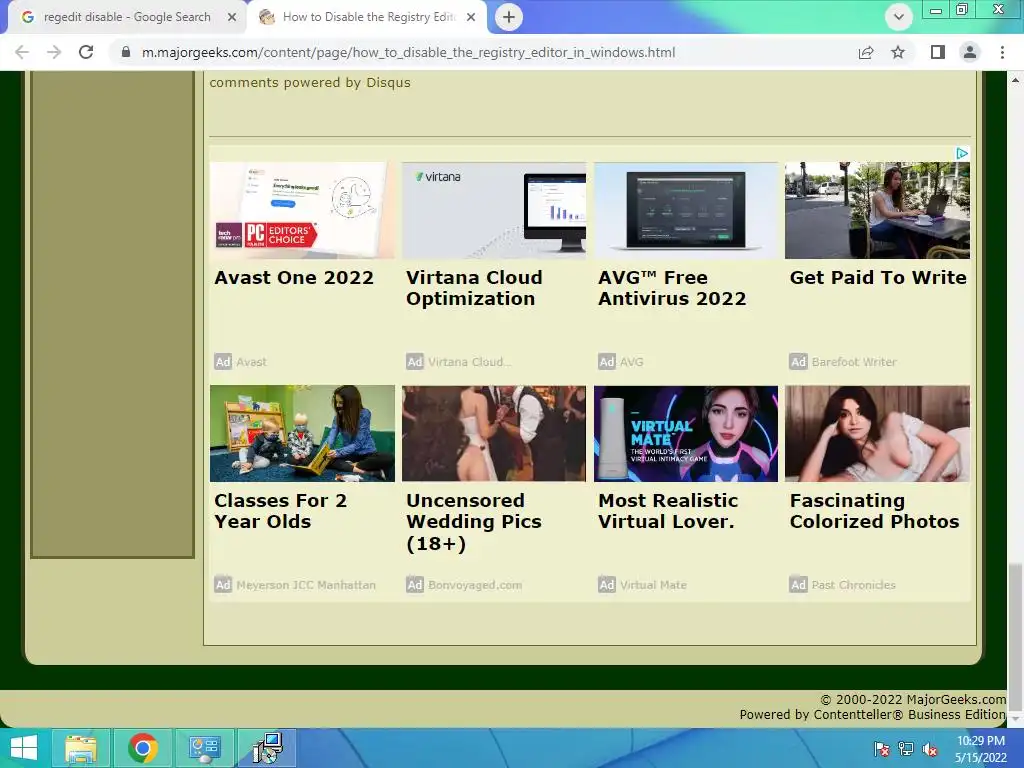Close the Google Search tab
Image resolution: width=1024 pixels, height=768 pixels.
pos(231,17)
